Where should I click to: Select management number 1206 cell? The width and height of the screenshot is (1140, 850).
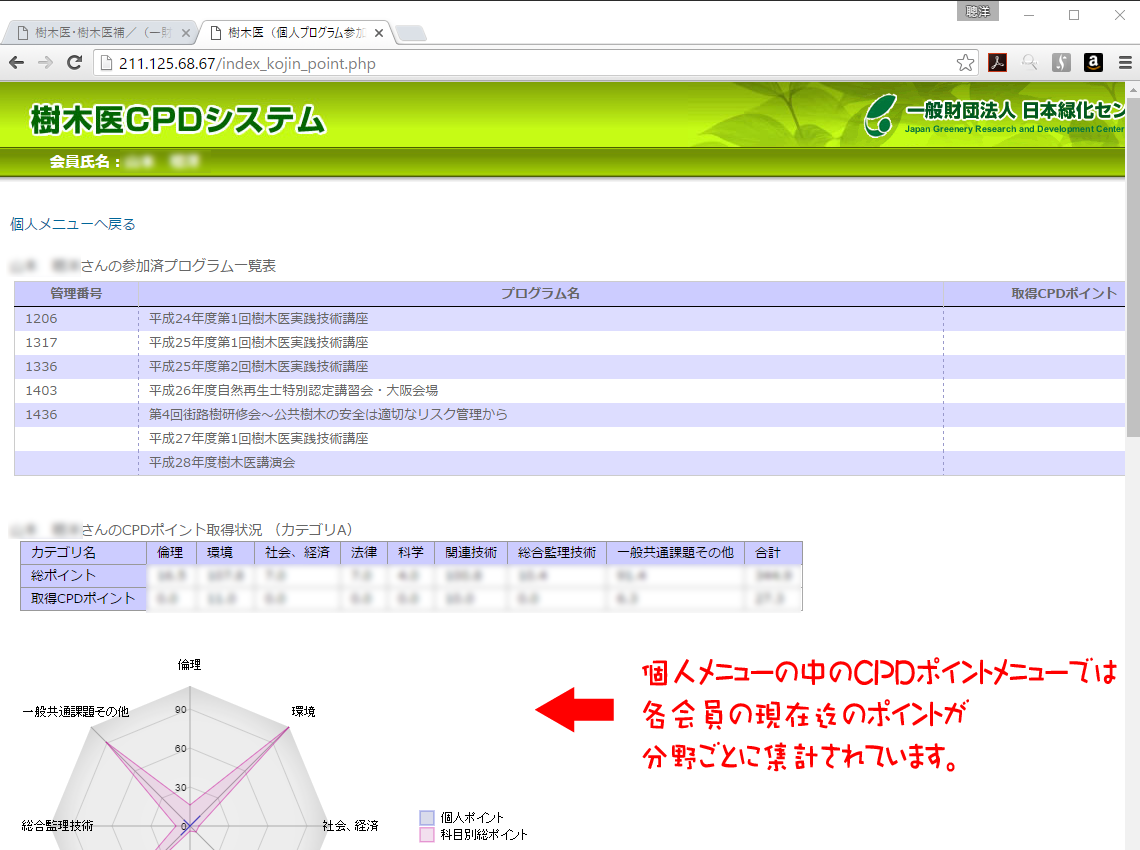76,318
